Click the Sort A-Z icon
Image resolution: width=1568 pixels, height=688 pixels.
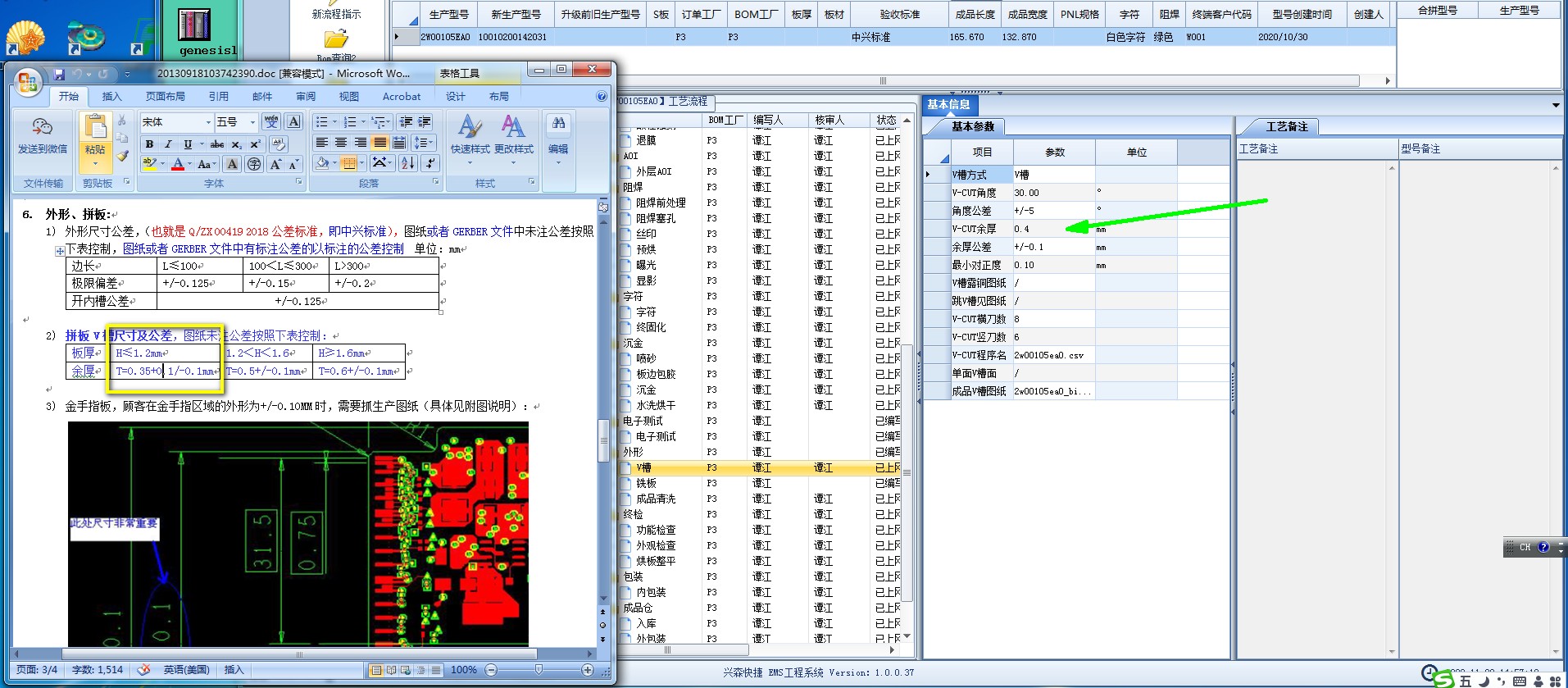point(407,163)
